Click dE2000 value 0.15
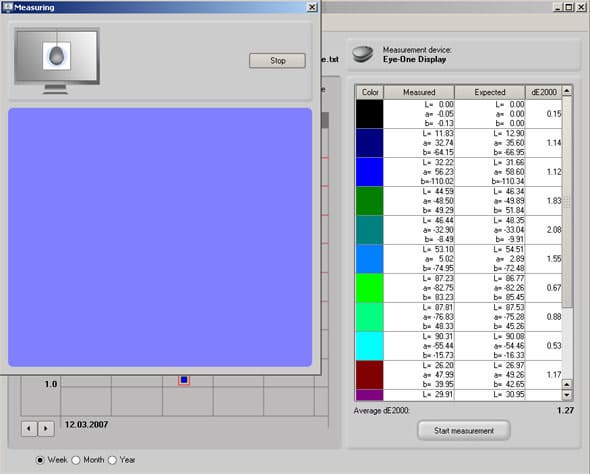Viewport: 590px width, 474px height. coord(554,114)
